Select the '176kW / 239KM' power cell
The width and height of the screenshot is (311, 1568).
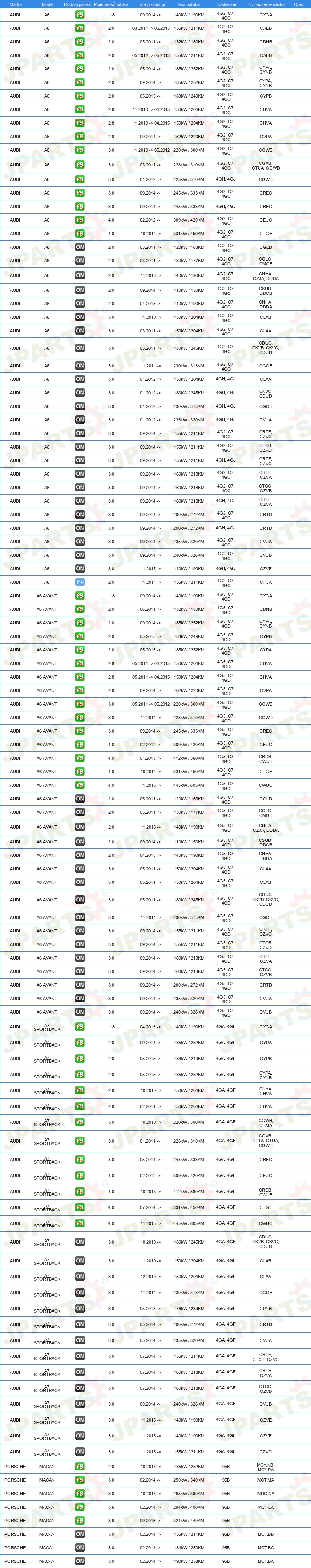[189, 1308]
